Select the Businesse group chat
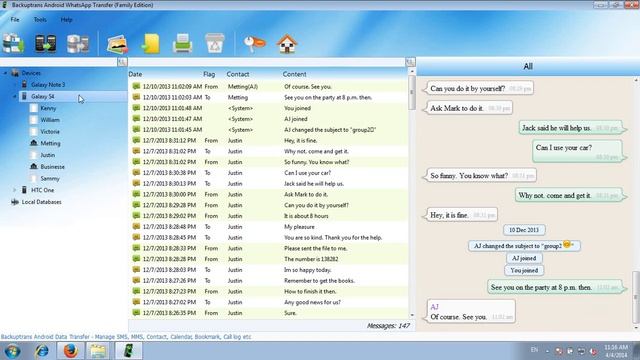This screenshot has height=360, width=640. 52,167
